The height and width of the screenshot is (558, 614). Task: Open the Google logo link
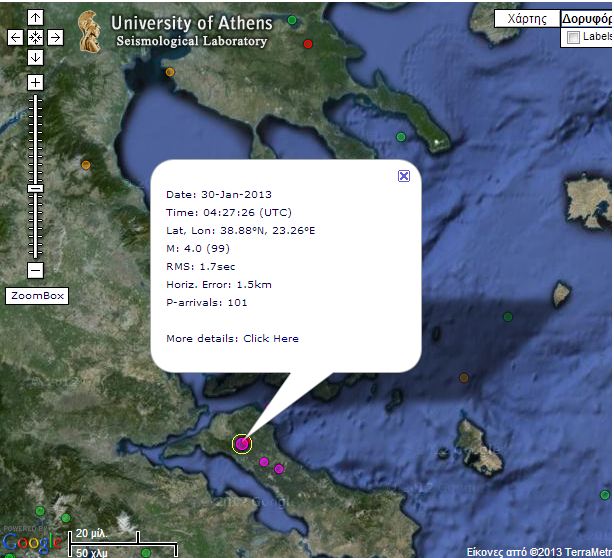tap(24, 543)
